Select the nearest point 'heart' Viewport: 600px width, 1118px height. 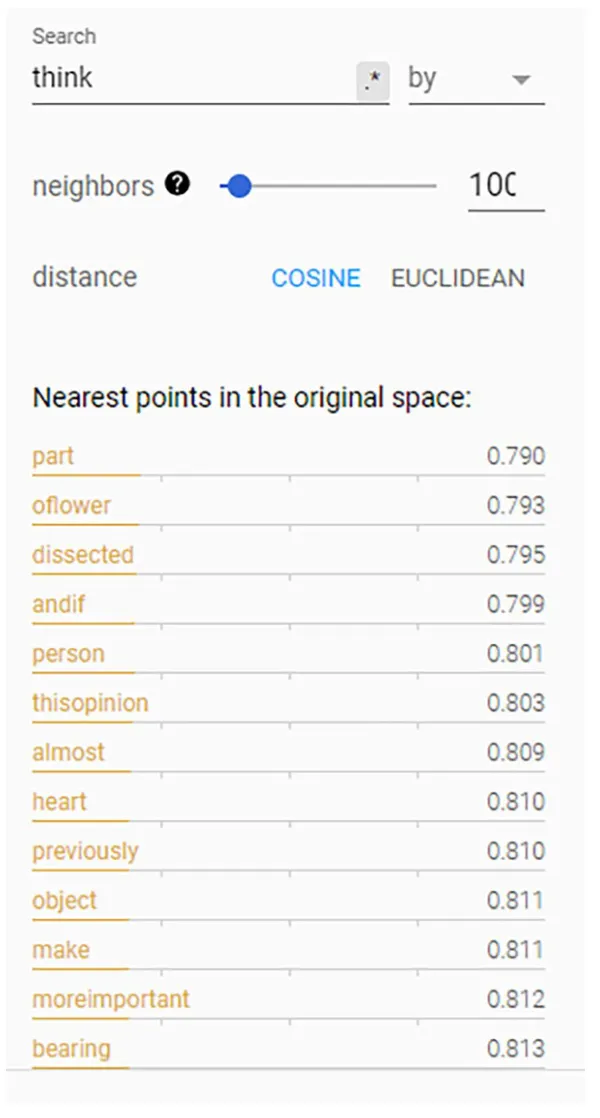click(x=59, y=802)
